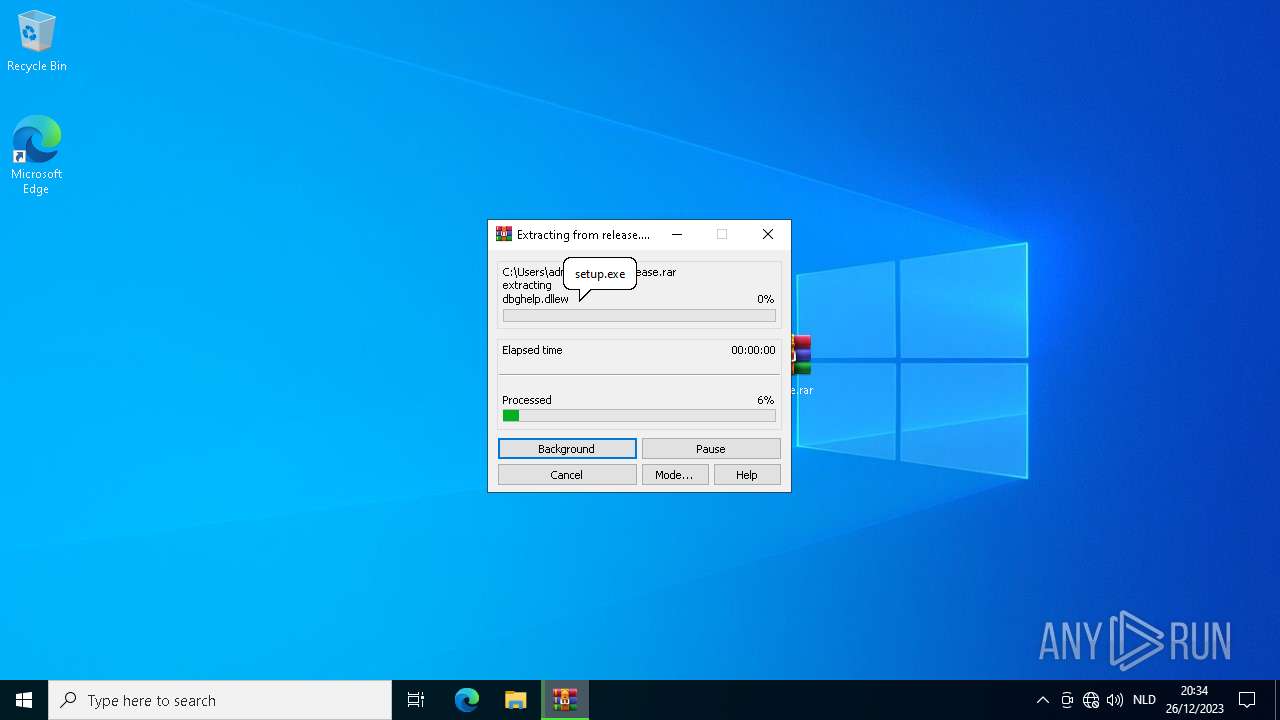The height and width of the screenshot is (720, 1280).
Task: Minimize the Extracting dialog window
Action: point(677,235)
